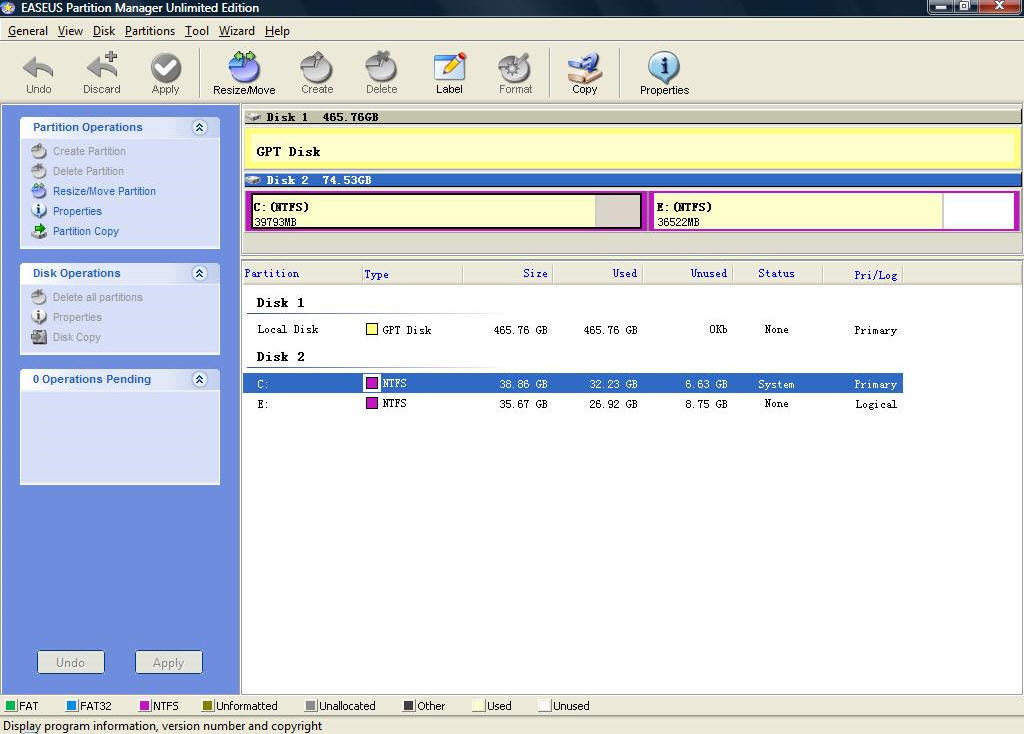Select the GPT Disk bar
1024x734 pixels.
point(632,148)
